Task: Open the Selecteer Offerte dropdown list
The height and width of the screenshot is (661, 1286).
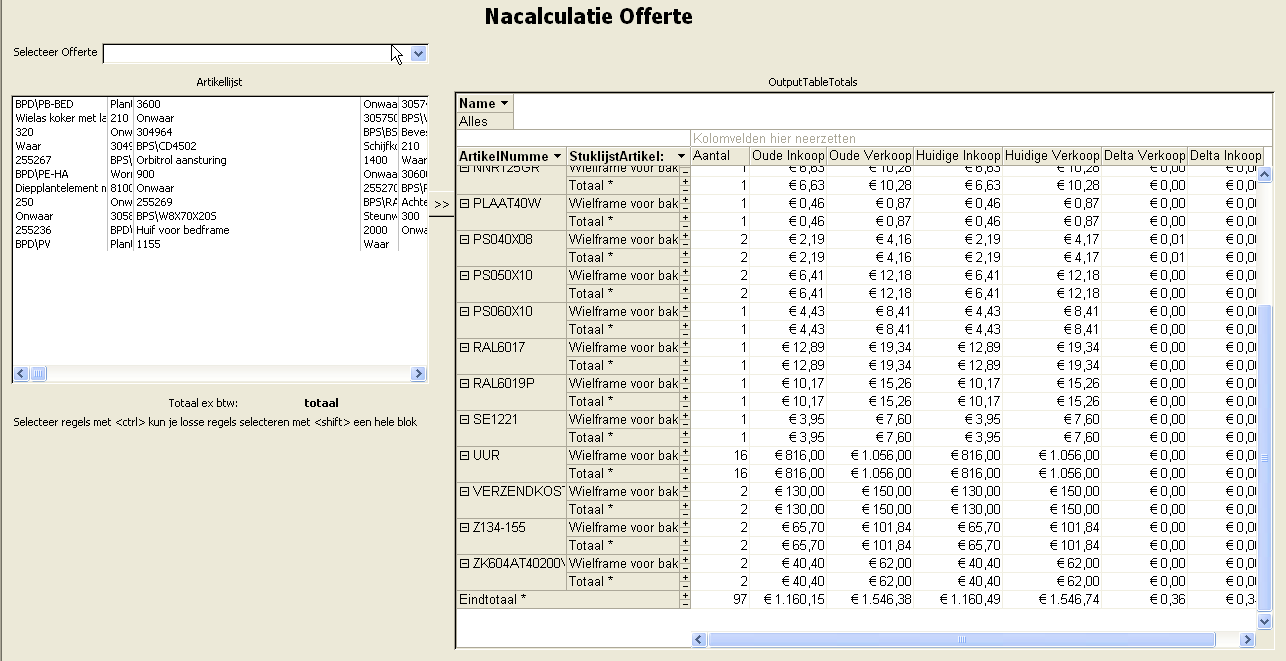Action: click(x=419, y=53)
